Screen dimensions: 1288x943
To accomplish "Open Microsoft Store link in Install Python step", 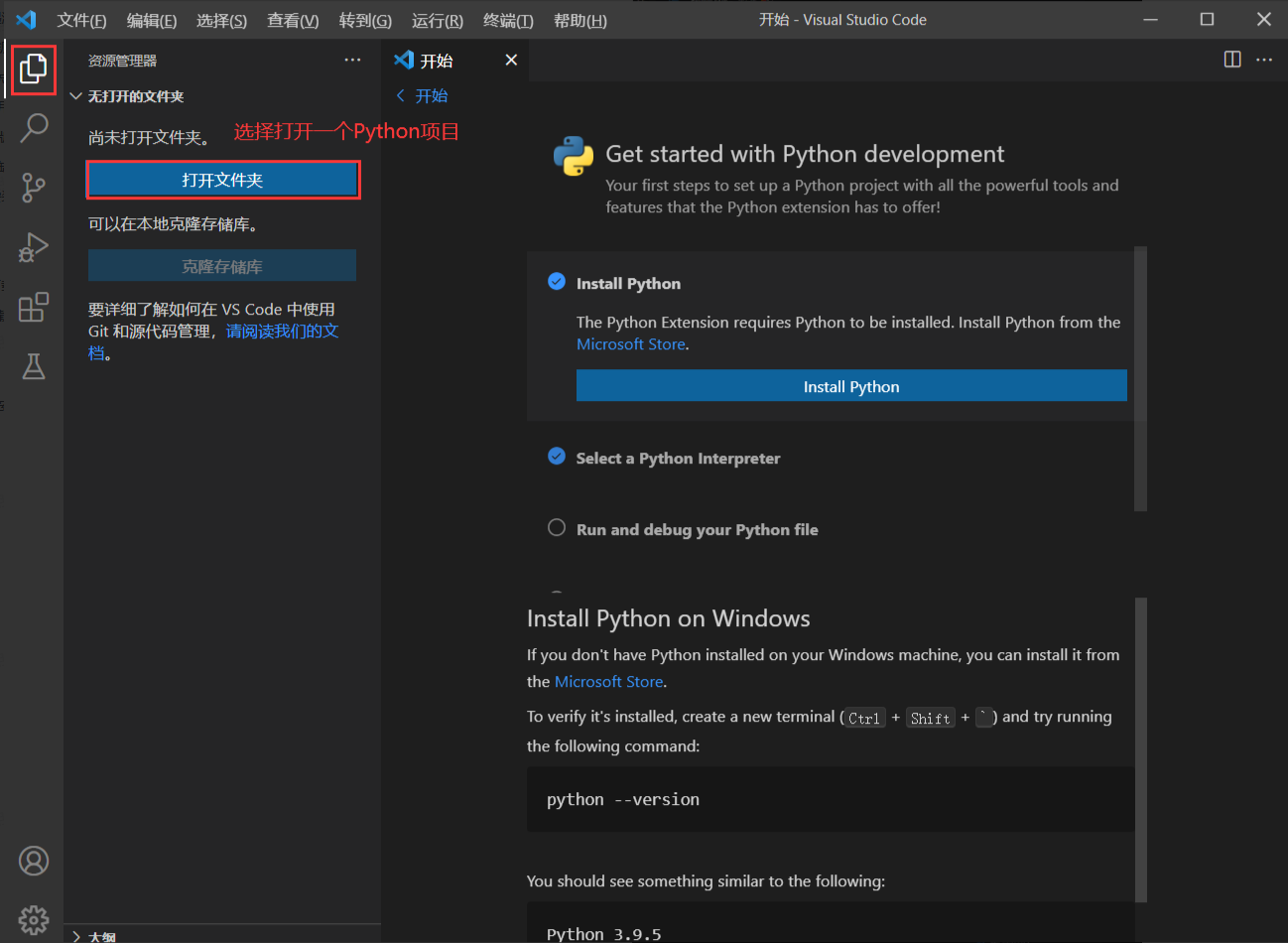I will click(631, 344).
